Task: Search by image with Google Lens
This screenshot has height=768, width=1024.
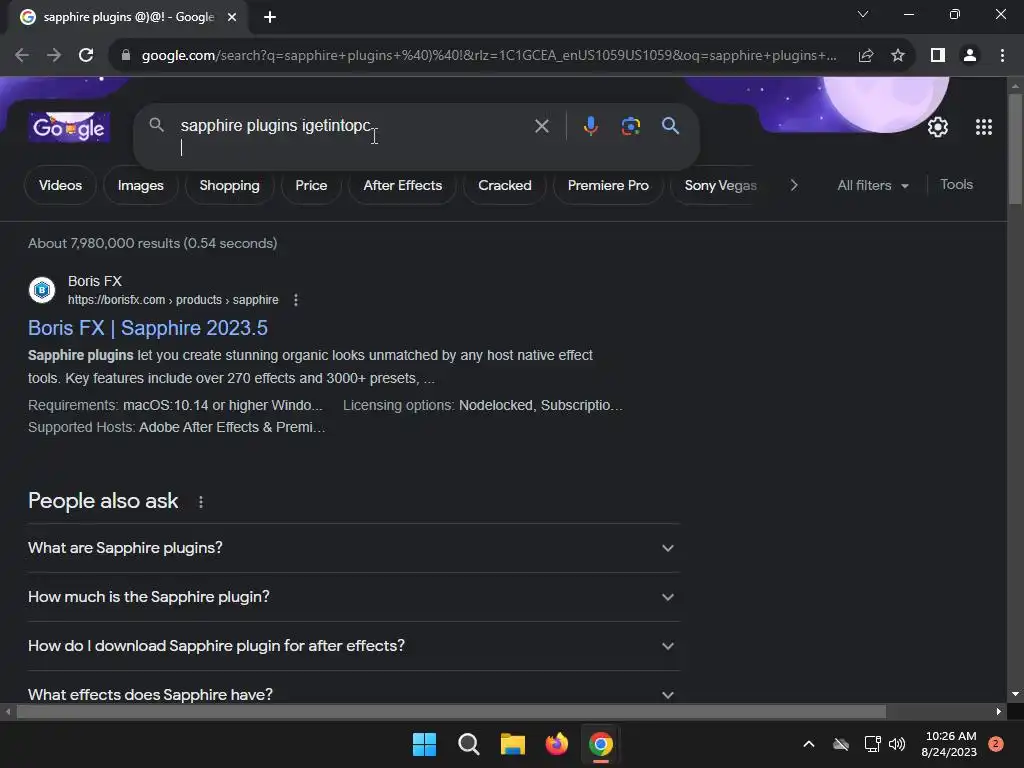Action: pyautogui.click(x=631, y=126)
